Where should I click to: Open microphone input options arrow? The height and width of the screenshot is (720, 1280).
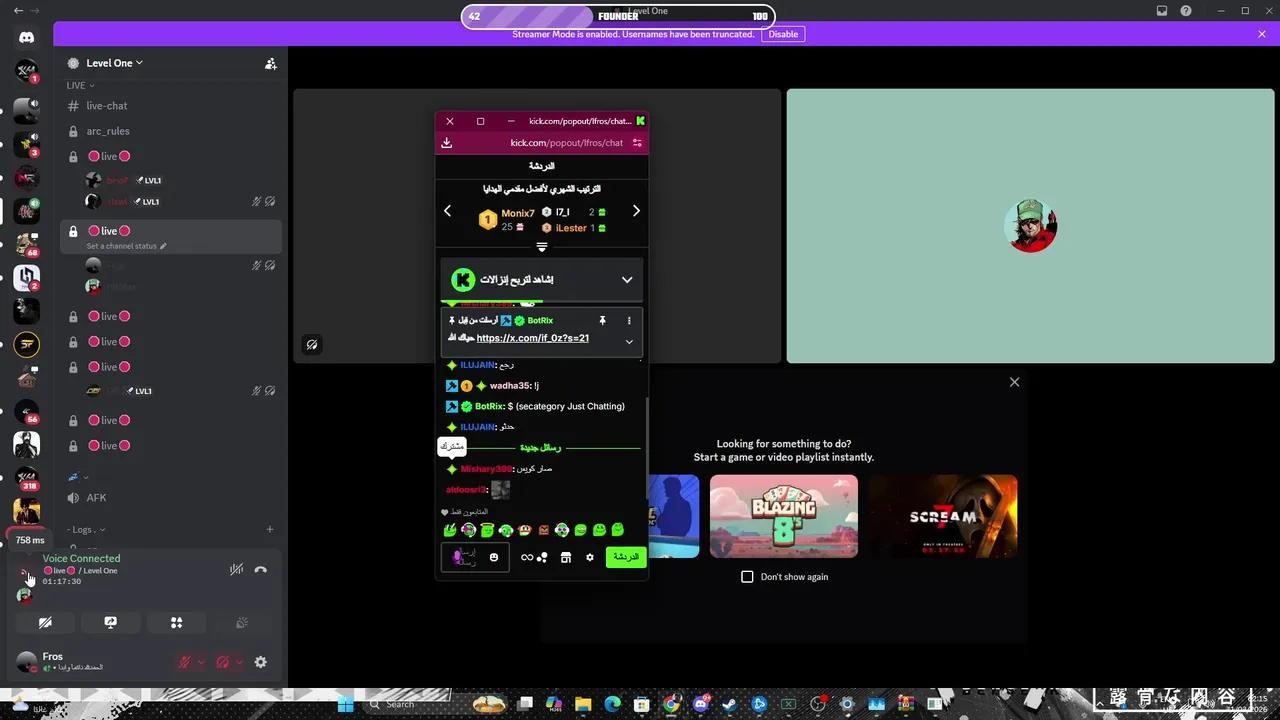[x=201, y=662]
